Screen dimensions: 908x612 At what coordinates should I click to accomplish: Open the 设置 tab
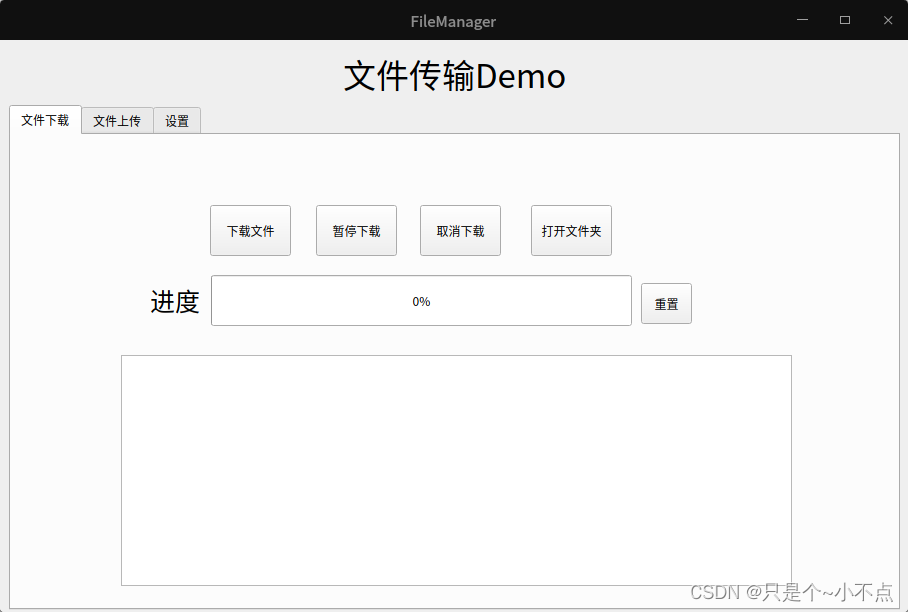177,121
